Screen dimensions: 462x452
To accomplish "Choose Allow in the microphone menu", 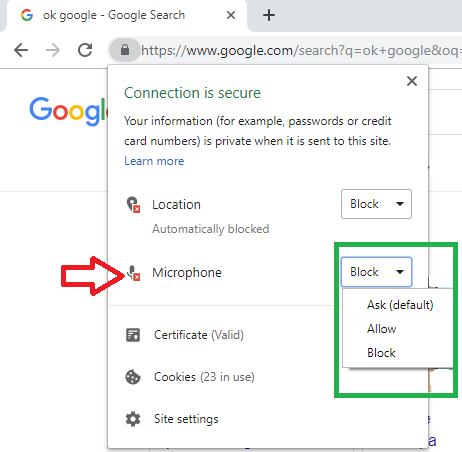I will click(x=382, y=329).
